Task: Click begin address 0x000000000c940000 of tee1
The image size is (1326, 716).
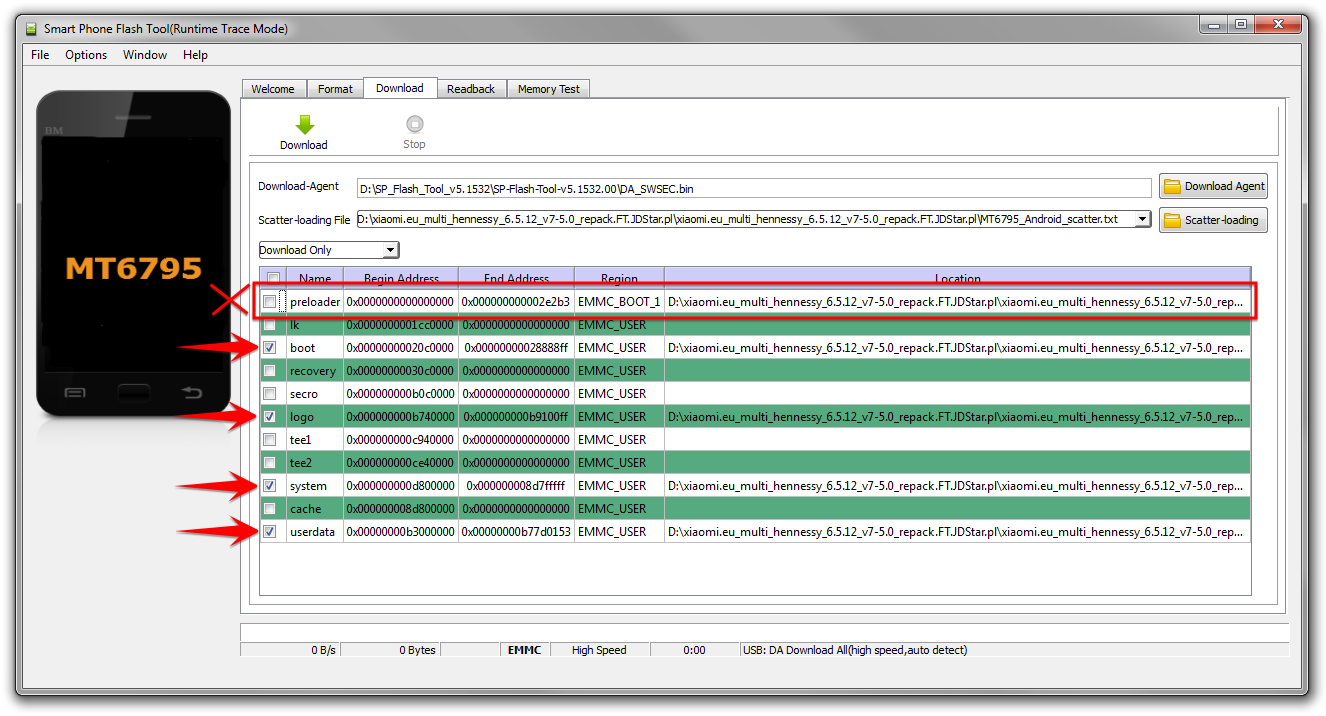Action: click(x=401, y=440)
